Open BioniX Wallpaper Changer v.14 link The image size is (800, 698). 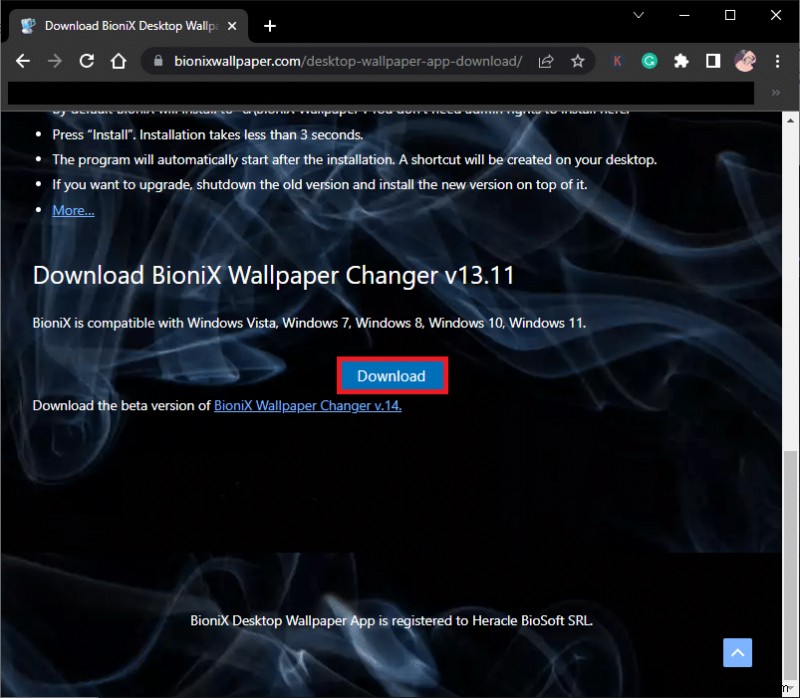pyautogui.click(x=306, y=405)
